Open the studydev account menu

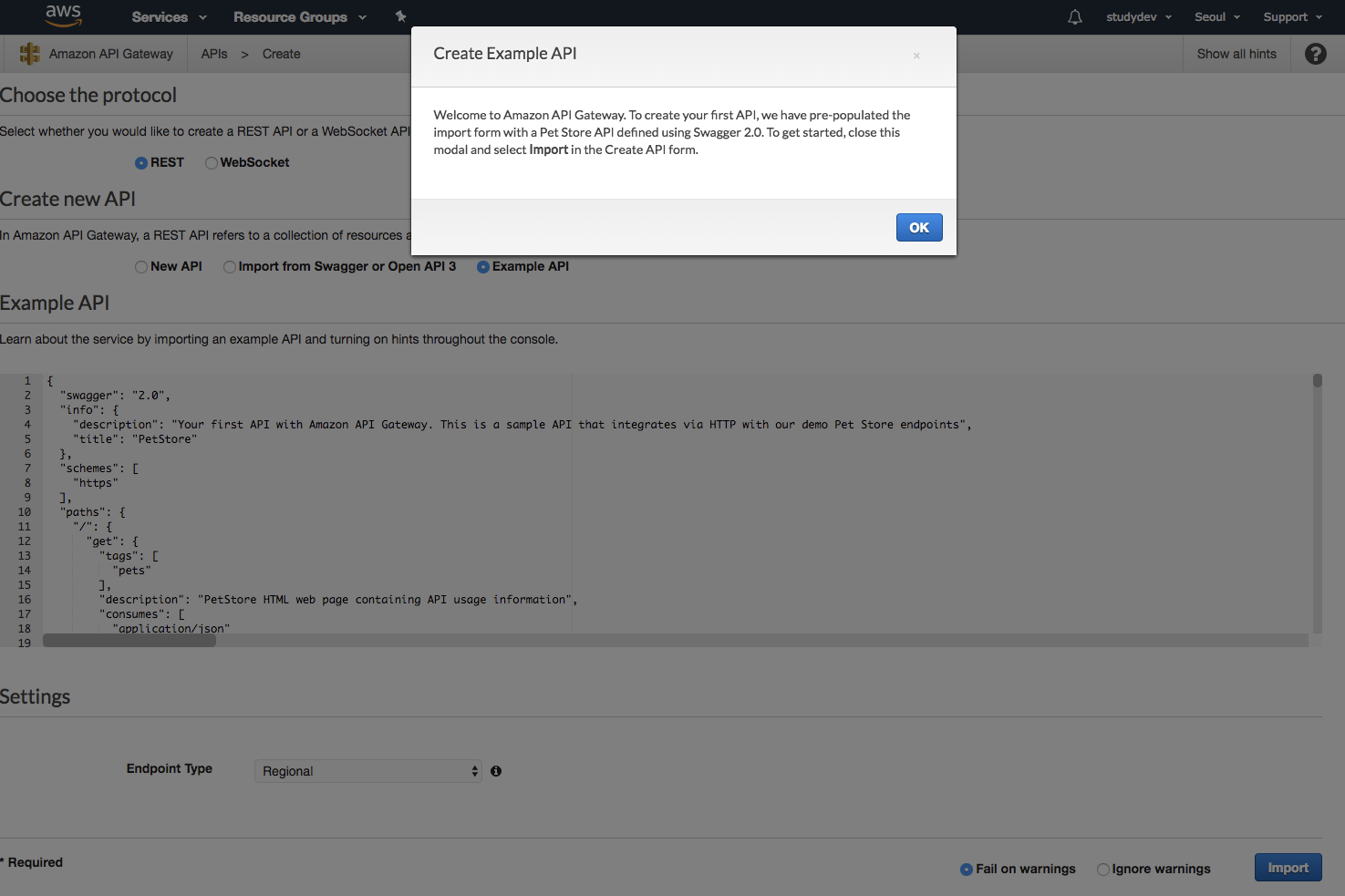pos(1139,17)
